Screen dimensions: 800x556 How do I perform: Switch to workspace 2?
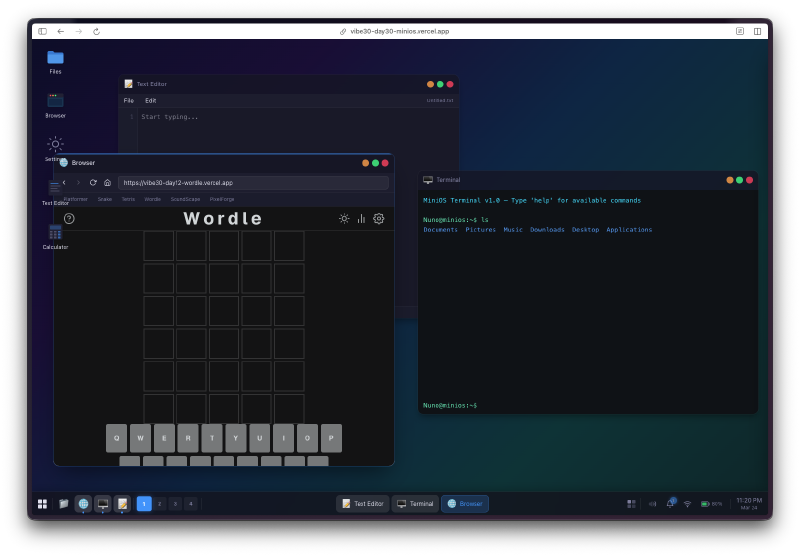160,504
